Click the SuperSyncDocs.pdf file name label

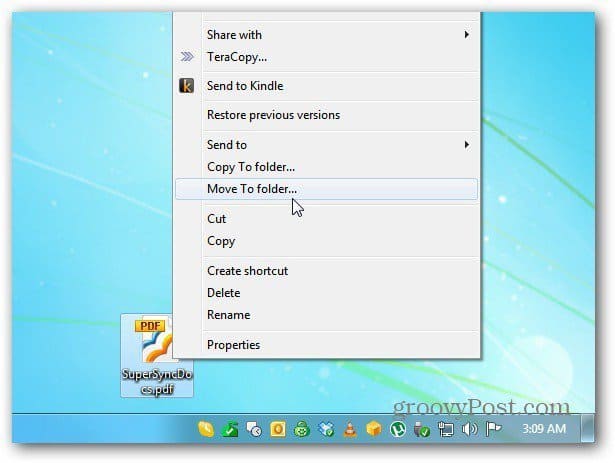coord(157,381)
